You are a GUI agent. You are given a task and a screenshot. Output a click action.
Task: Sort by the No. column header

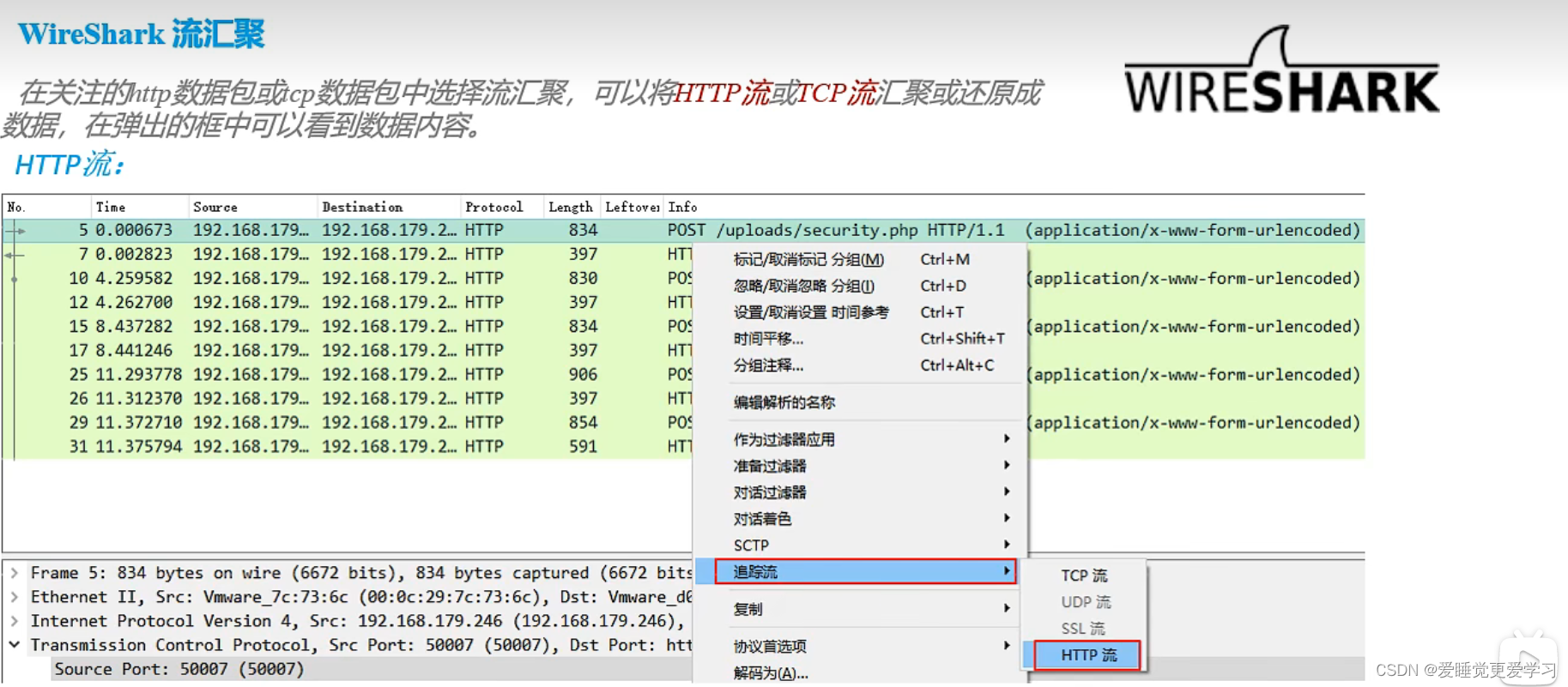pyautogui.click(x=47, y=207)
